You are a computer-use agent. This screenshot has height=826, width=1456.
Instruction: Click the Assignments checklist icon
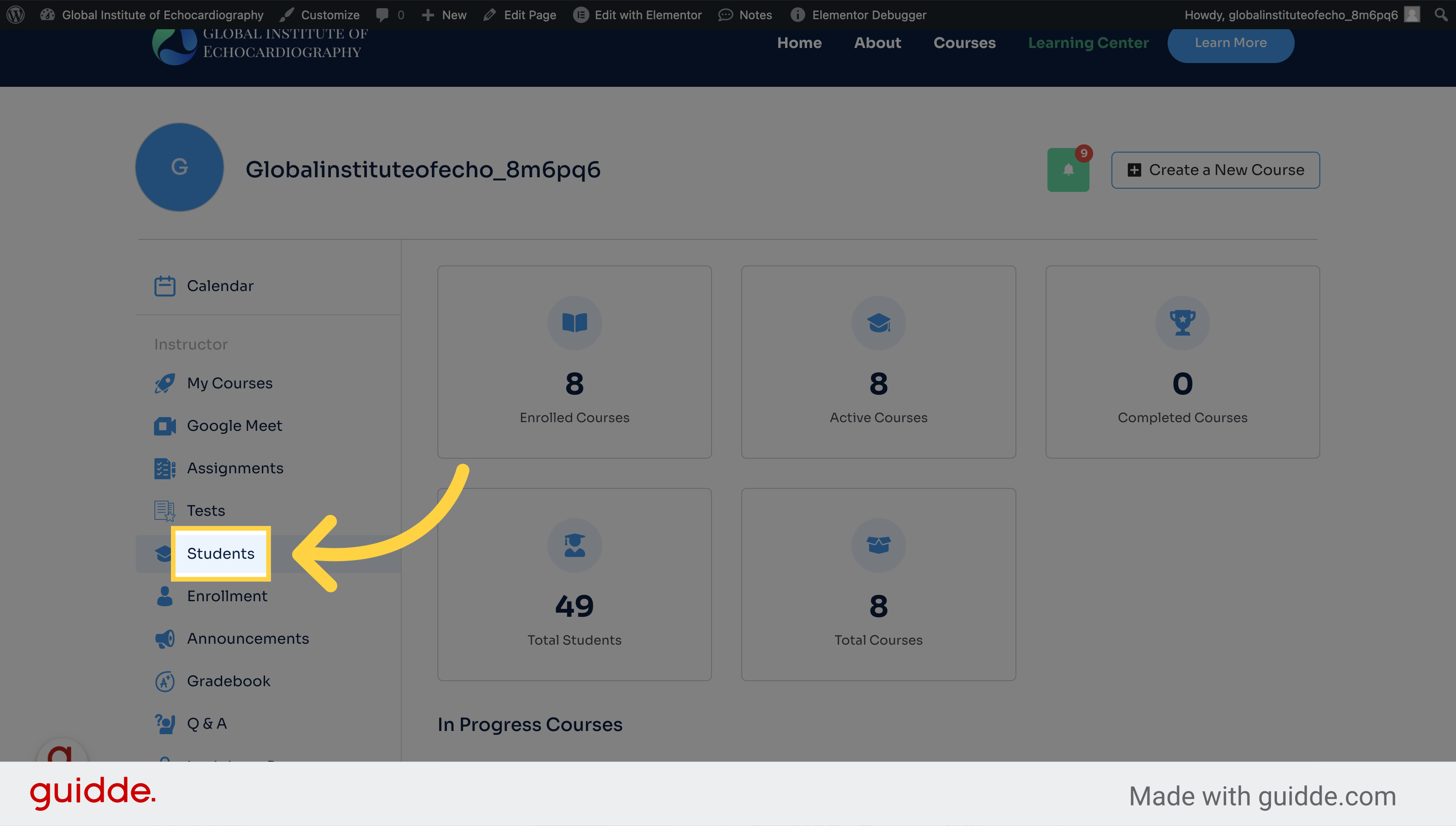pyautogui.click(x=165, y=469)
